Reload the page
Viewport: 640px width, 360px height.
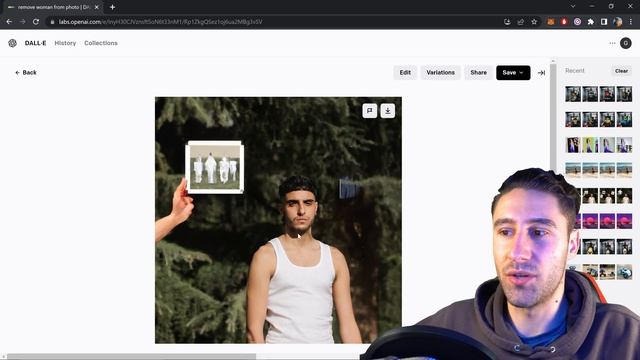coord(36,22)
